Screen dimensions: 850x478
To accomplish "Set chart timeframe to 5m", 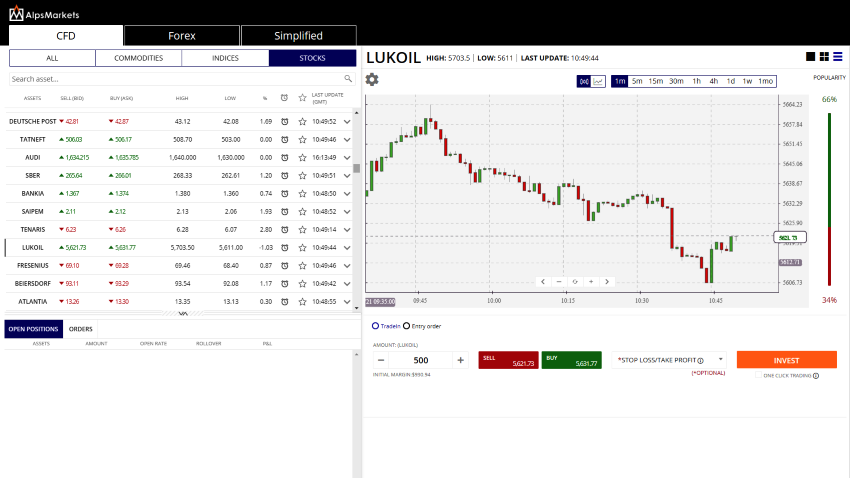I will point(637,81).
